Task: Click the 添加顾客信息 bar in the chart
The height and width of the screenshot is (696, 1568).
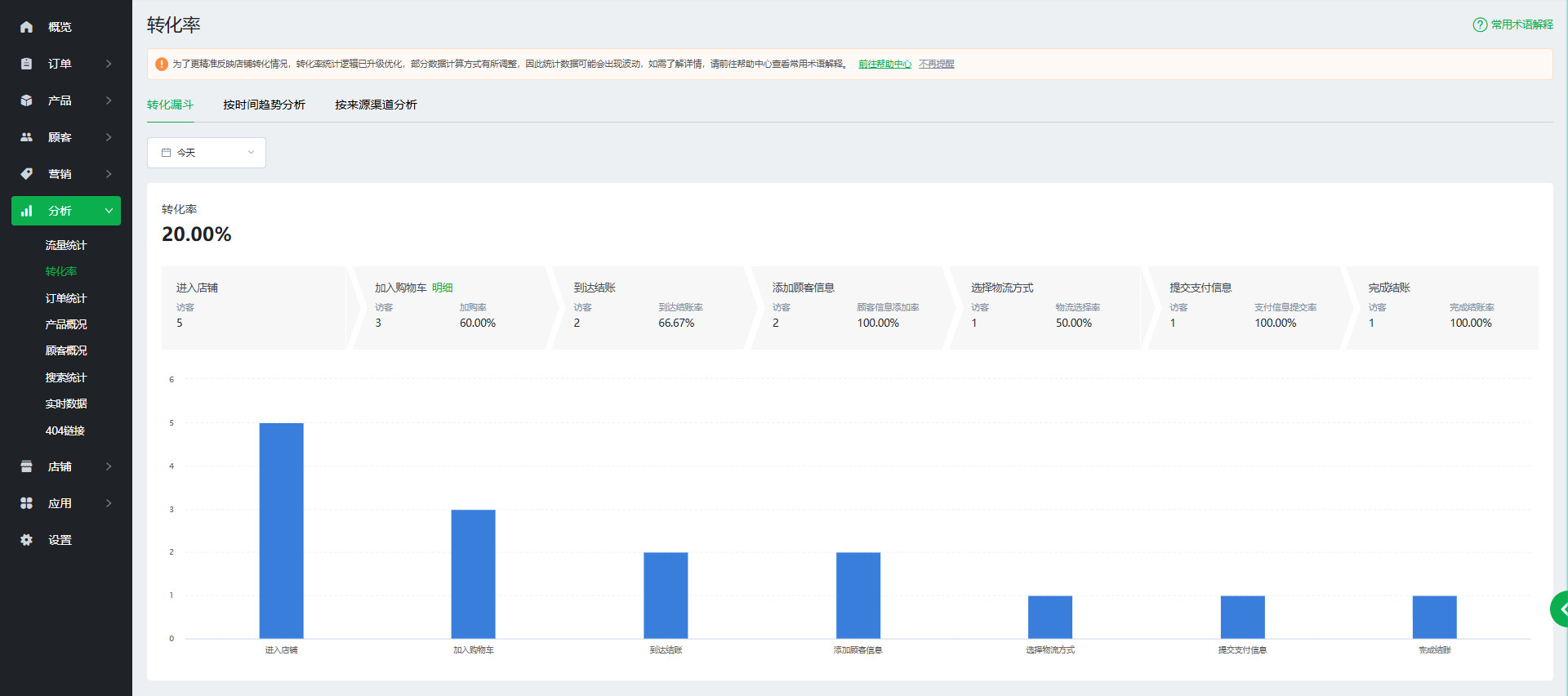Action: point(858,596)
